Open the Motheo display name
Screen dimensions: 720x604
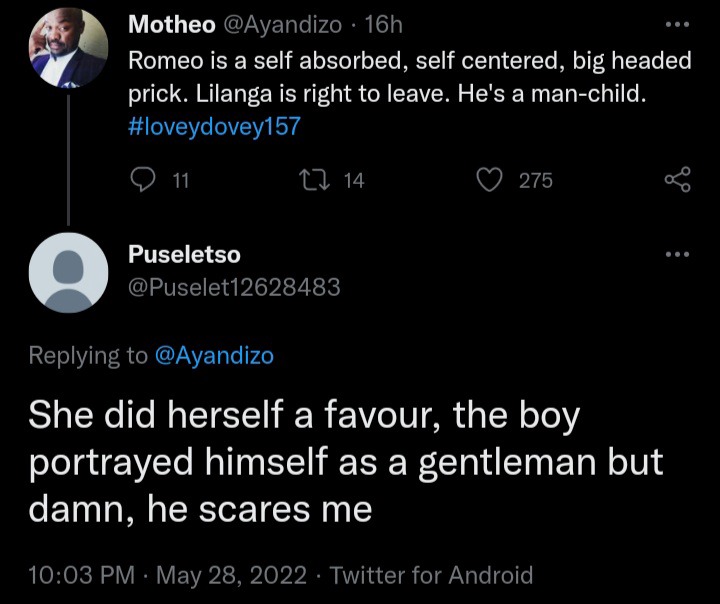click(172, 24)
